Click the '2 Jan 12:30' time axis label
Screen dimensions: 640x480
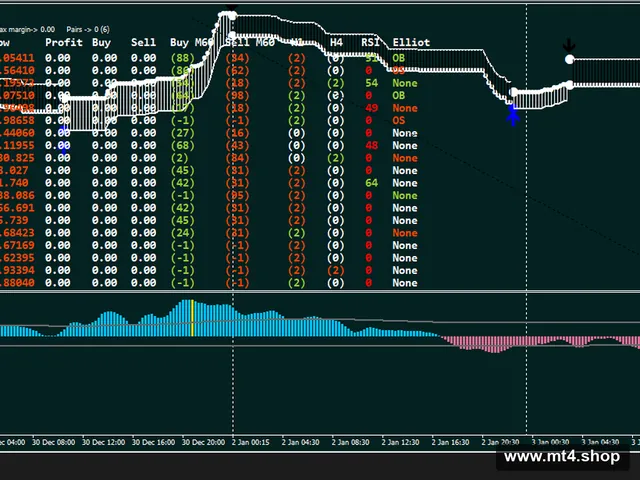pyautogui.click(x=400, y=442)
